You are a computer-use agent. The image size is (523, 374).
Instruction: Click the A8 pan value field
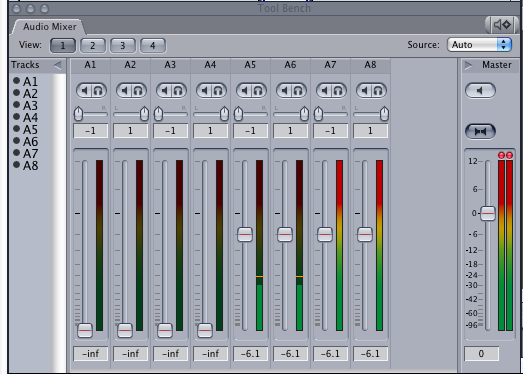pyautogui.click(x=371, y=131)
